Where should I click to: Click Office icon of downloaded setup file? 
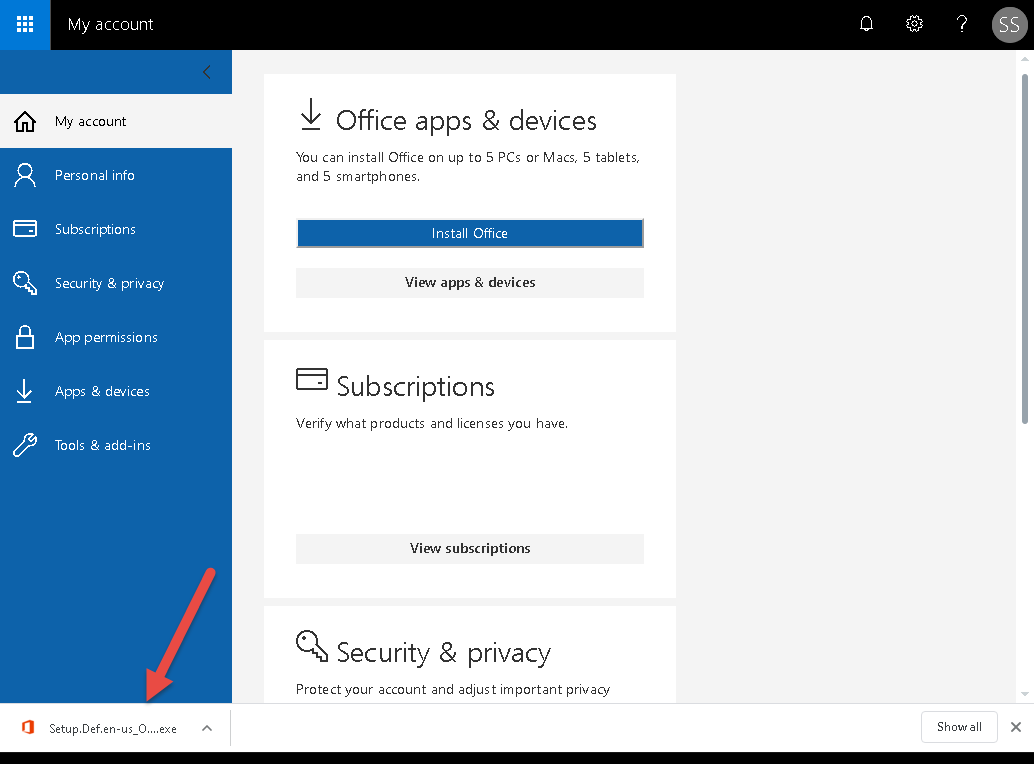28,727
